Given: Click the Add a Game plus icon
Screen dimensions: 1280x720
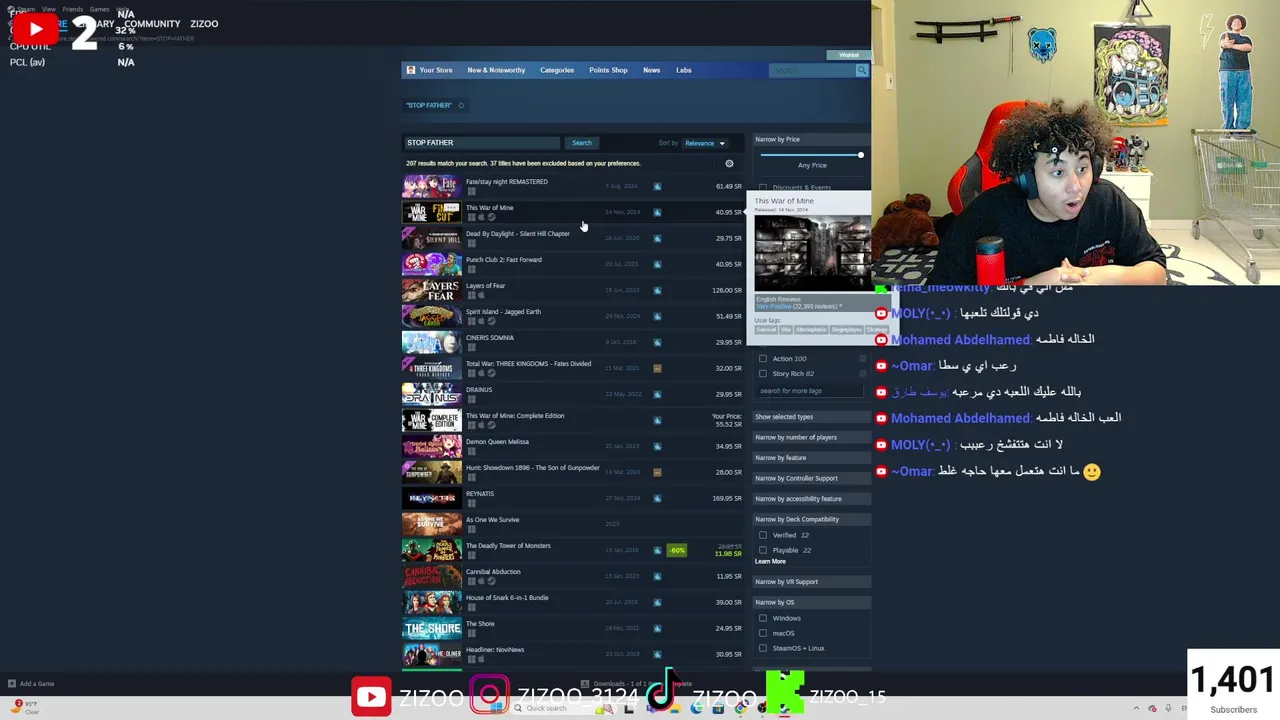Looking at the screenshot, I should tap(12, 684).
